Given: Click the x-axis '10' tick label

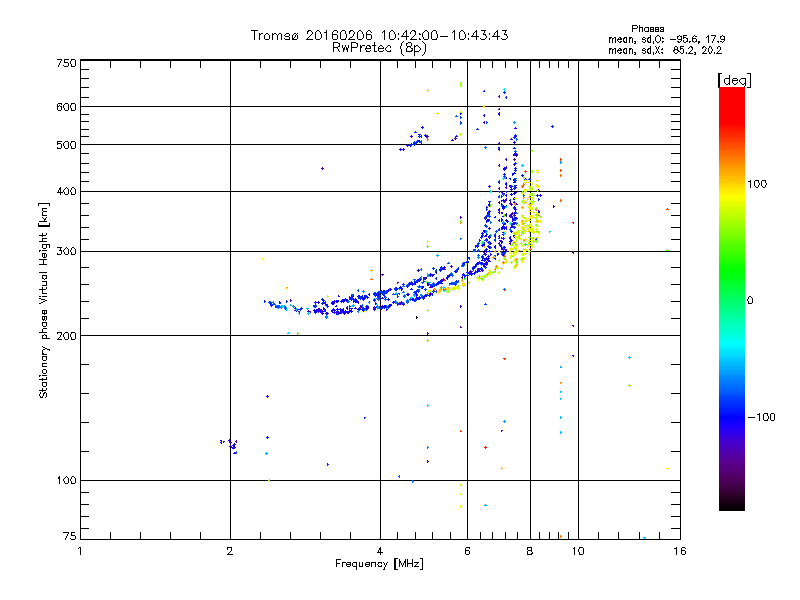Looking at the screenshot, I should (x=578, y=552).
